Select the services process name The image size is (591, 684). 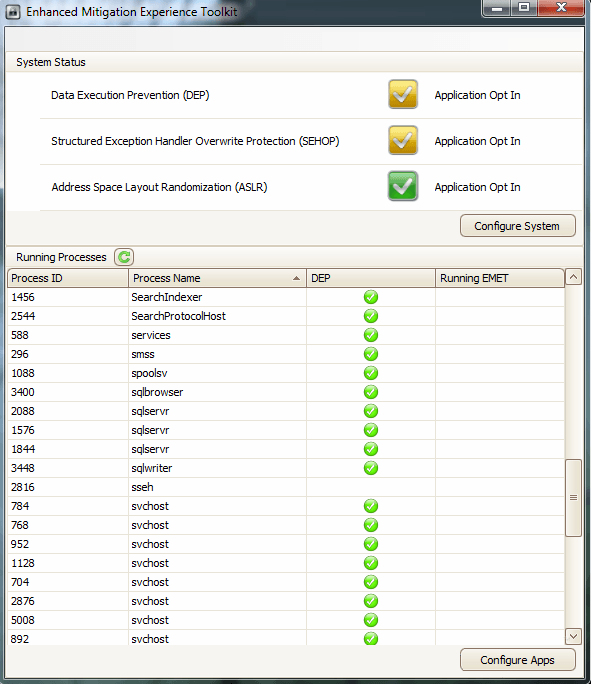(x=151, y=335)
